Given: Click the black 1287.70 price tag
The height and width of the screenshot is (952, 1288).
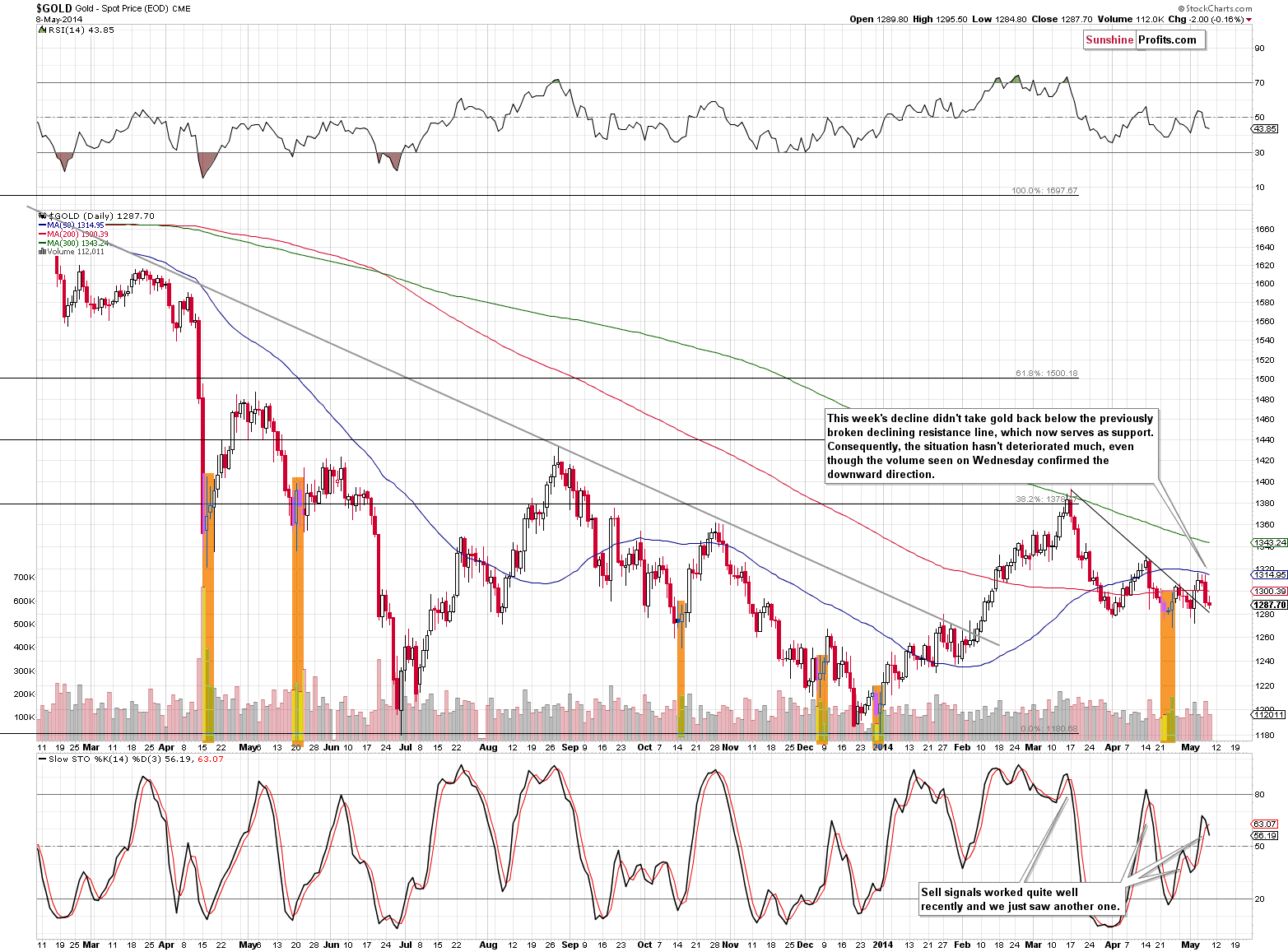Looking at the screenshot, I should coord(1269,605).
